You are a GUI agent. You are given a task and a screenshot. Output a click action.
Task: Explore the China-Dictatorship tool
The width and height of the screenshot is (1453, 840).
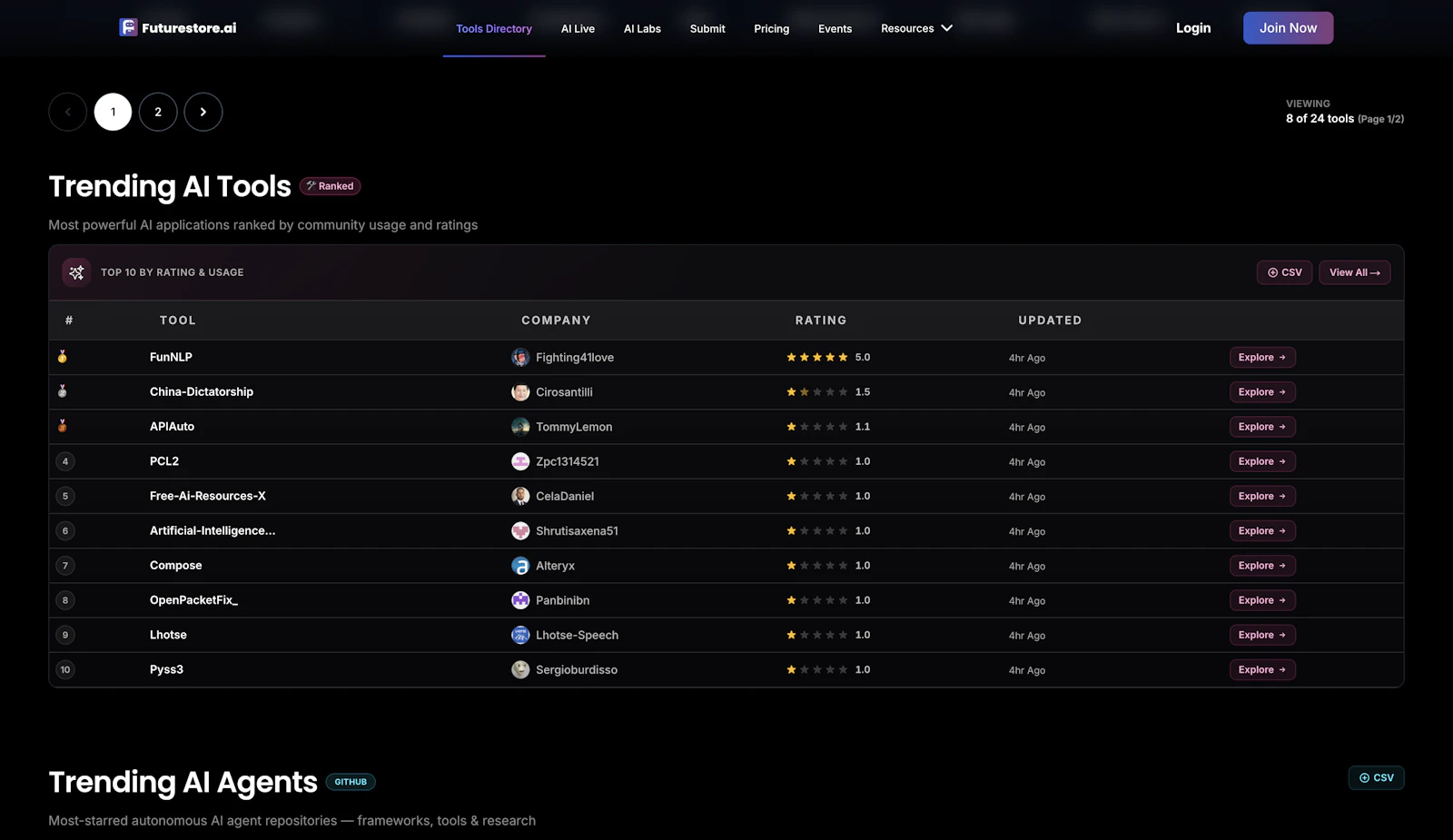pyautogui.click(x=1262, y=392)
